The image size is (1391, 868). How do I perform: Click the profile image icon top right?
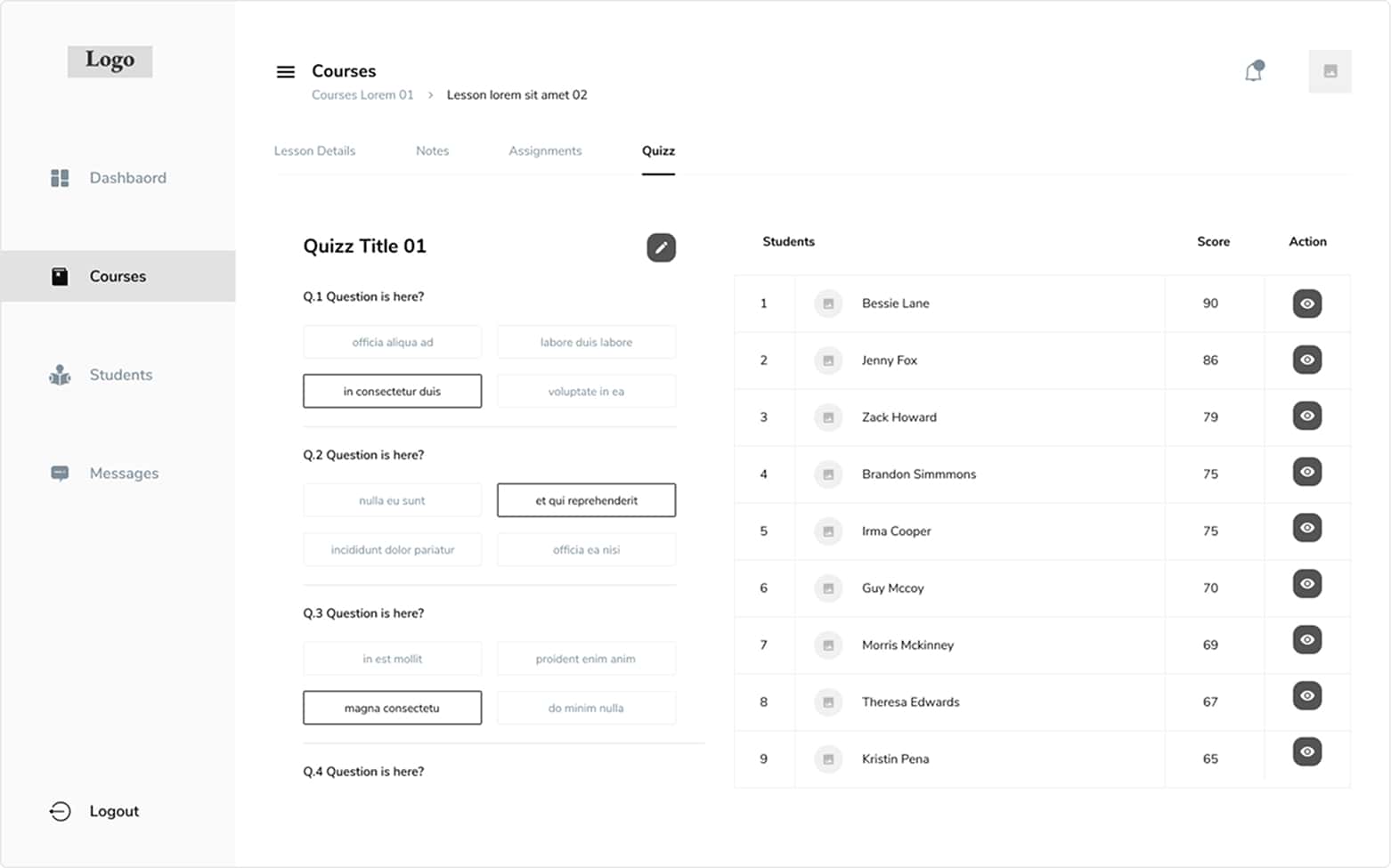(x=1330, y=71)
